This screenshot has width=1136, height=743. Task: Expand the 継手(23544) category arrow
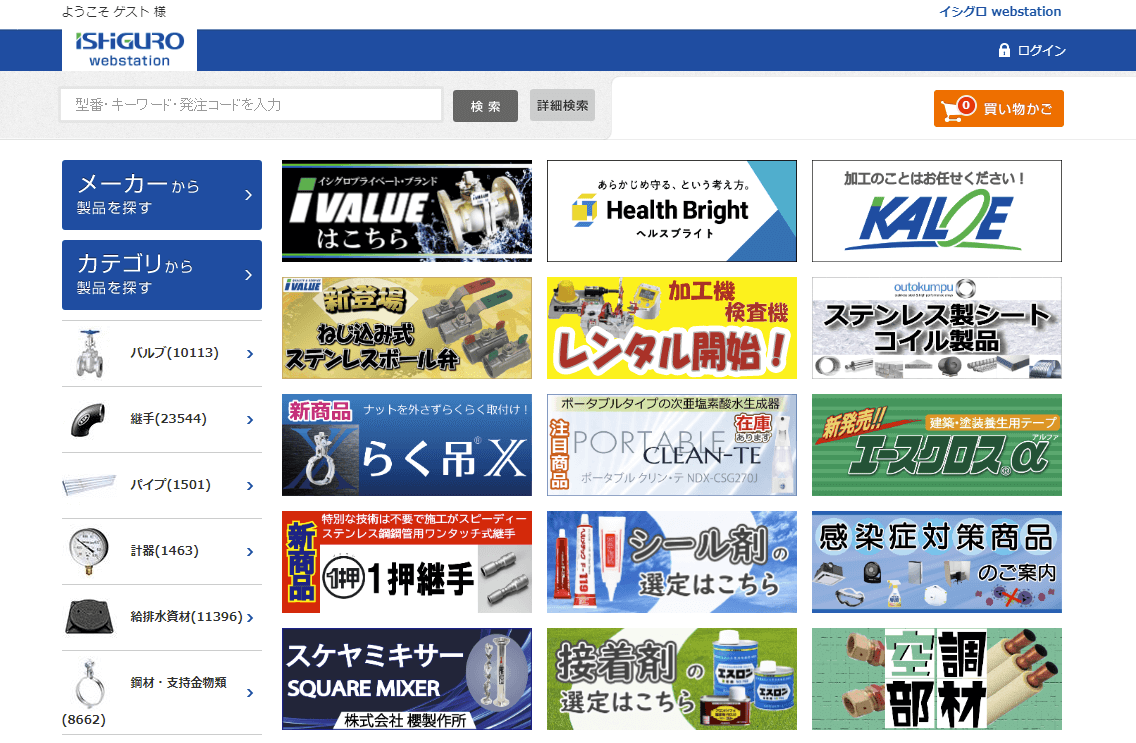tap(250, 420)
